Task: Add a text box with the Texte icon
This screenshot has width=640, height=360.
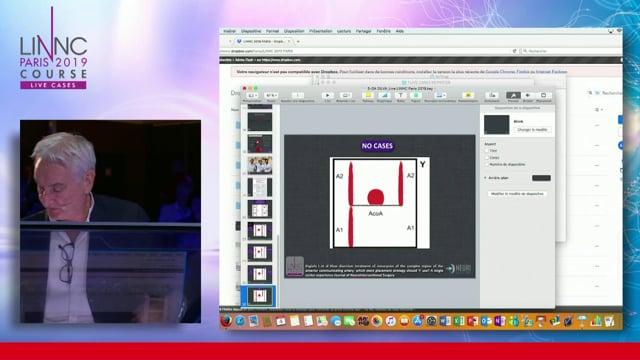Action: pyautogui.click(x=400, y=96)
